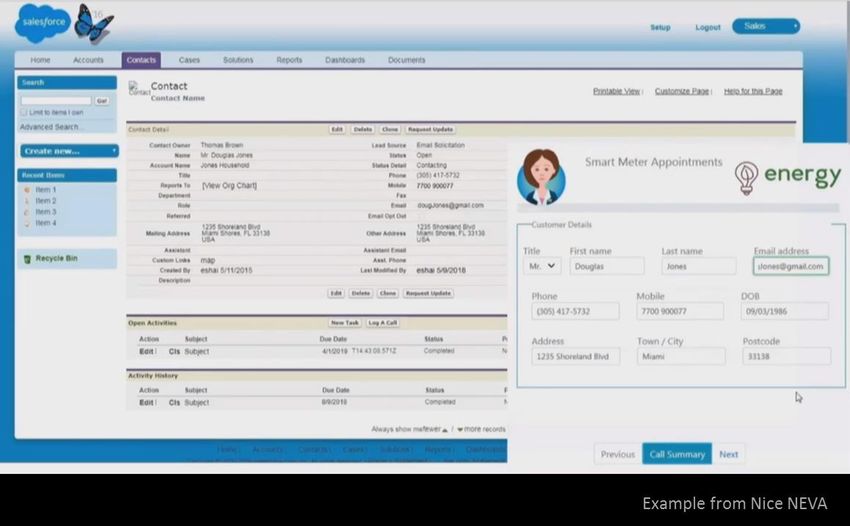The width and height of the screenshot is (850, 526).
Task: Click top Edit button in Contact Detail
Action: click(x=337, y=130)
